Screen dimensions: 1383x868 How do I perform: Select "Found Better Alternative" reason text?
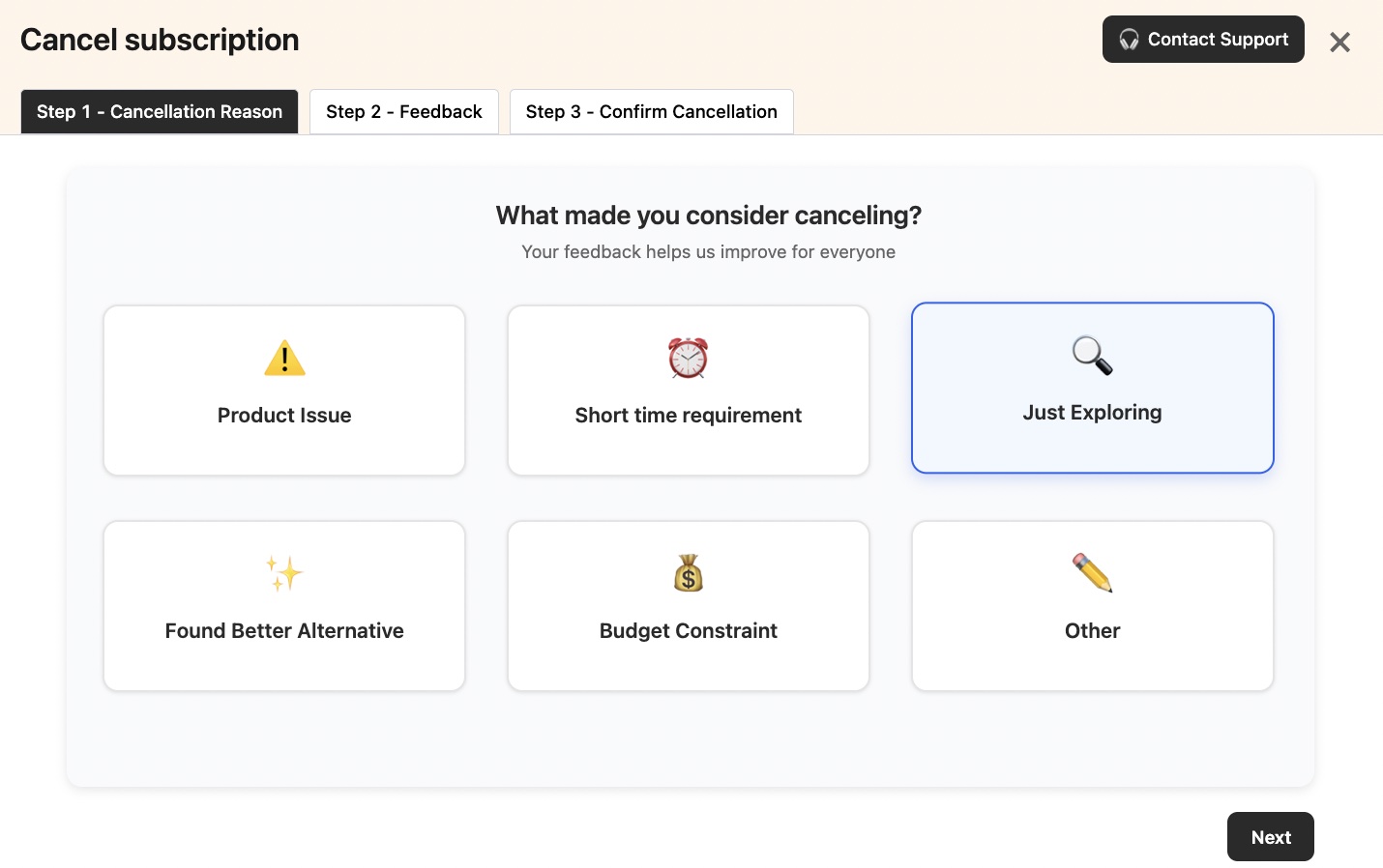(284, 631)
